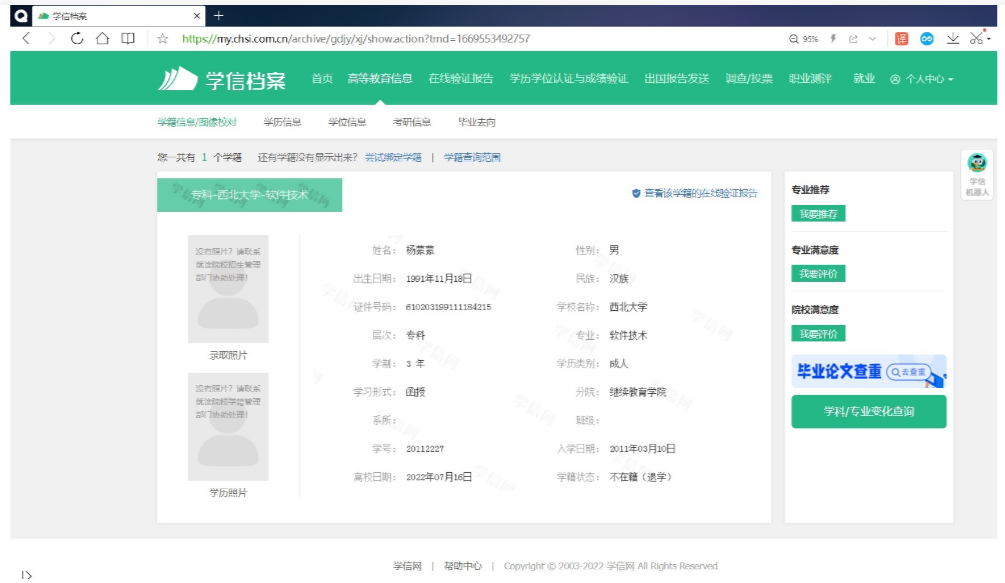Image resolution: width=1005 pixels, height=583 pixels.
Task: Click the 尝试绑定学籍 link
Action: click(394, 158)
